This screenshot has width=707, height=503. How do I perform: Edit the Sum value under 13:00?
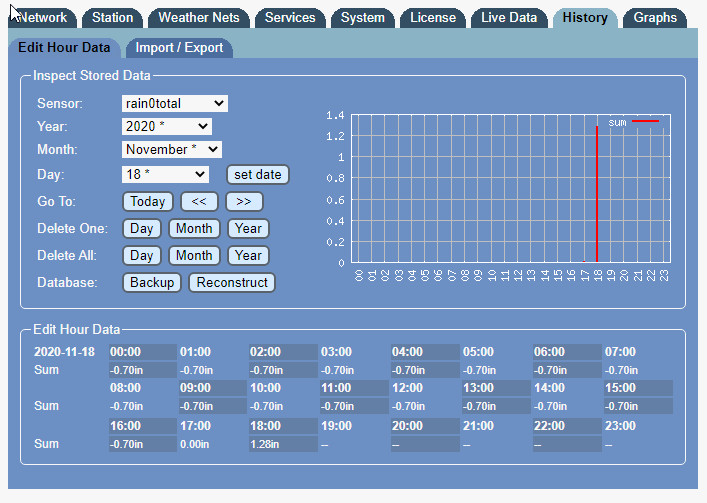[496, 406]
